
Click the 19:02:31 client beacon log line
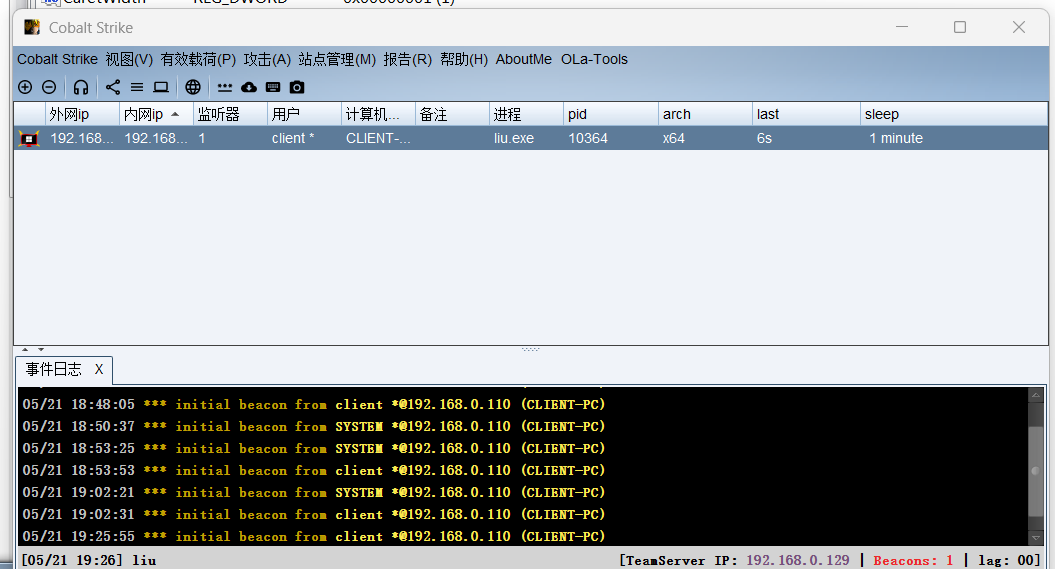tap(314, 515)
